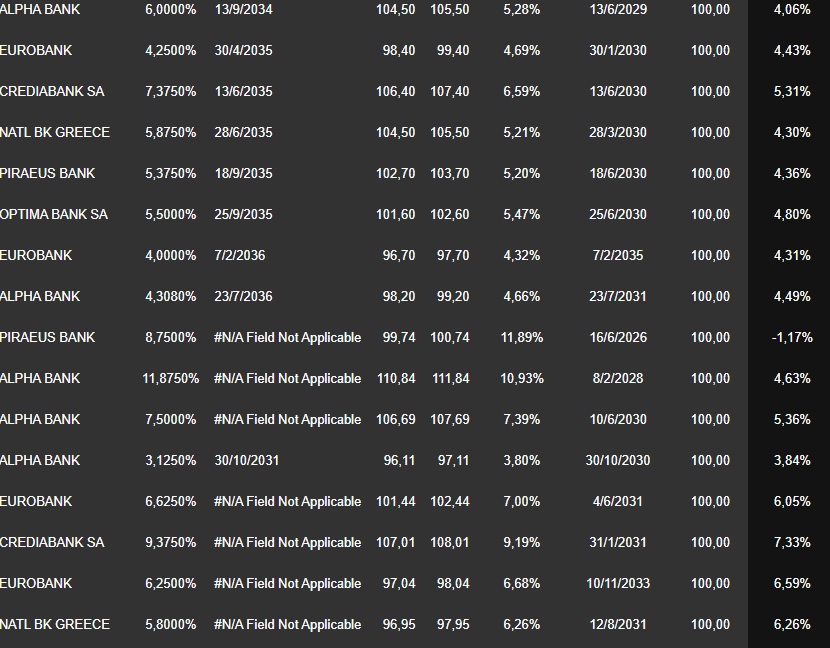This screenshot has height=648, width=830.
Task: Click the 30/1/2030 call date
Action: (x=618, y=50)
